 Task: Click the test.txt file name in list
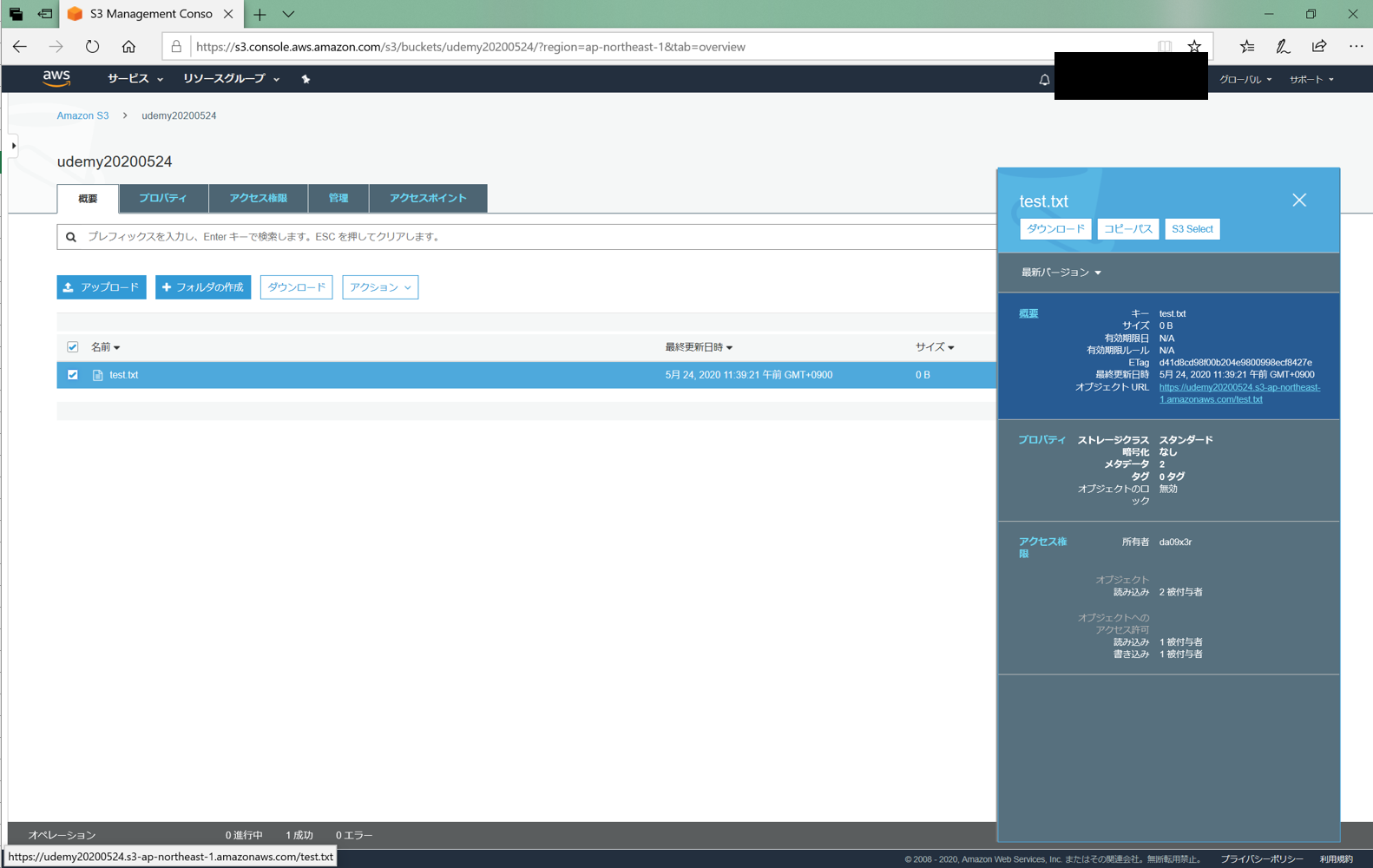(x=124, y=375)
